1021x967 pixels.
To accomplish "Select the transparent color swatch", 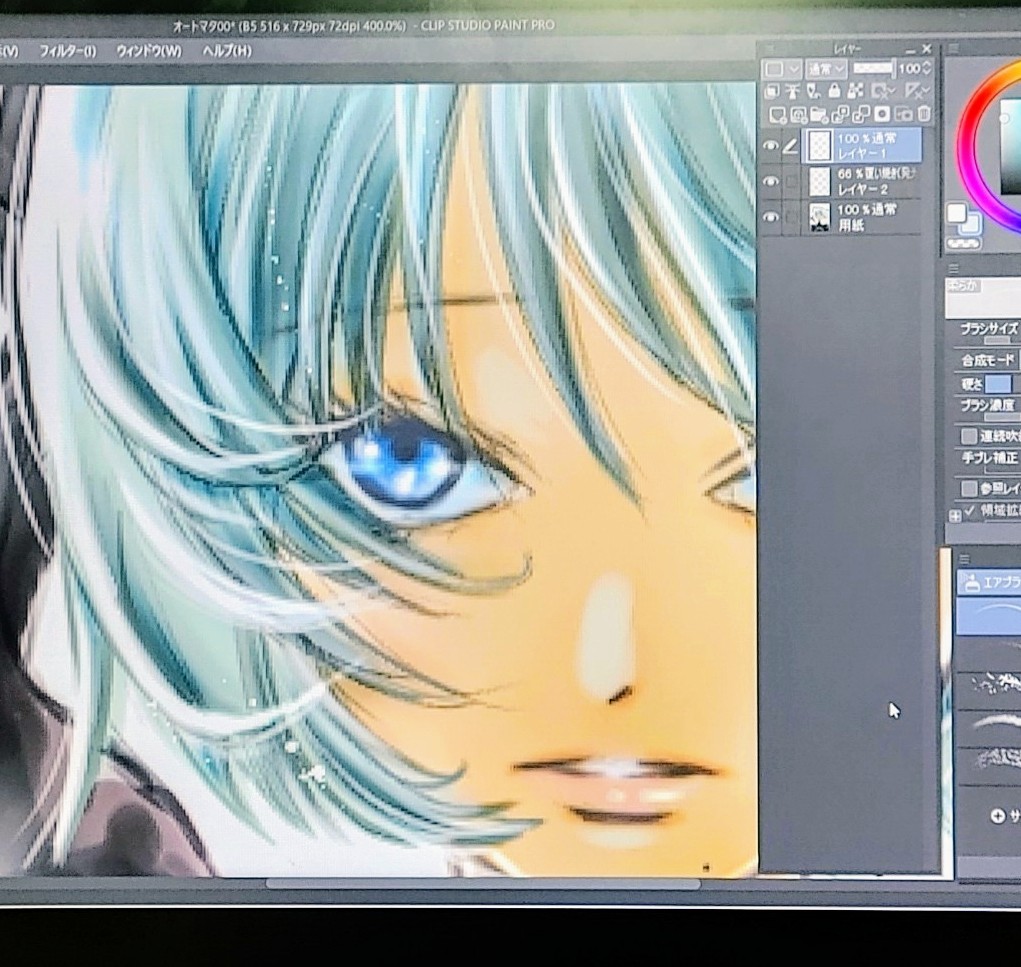I will [963, 244].
